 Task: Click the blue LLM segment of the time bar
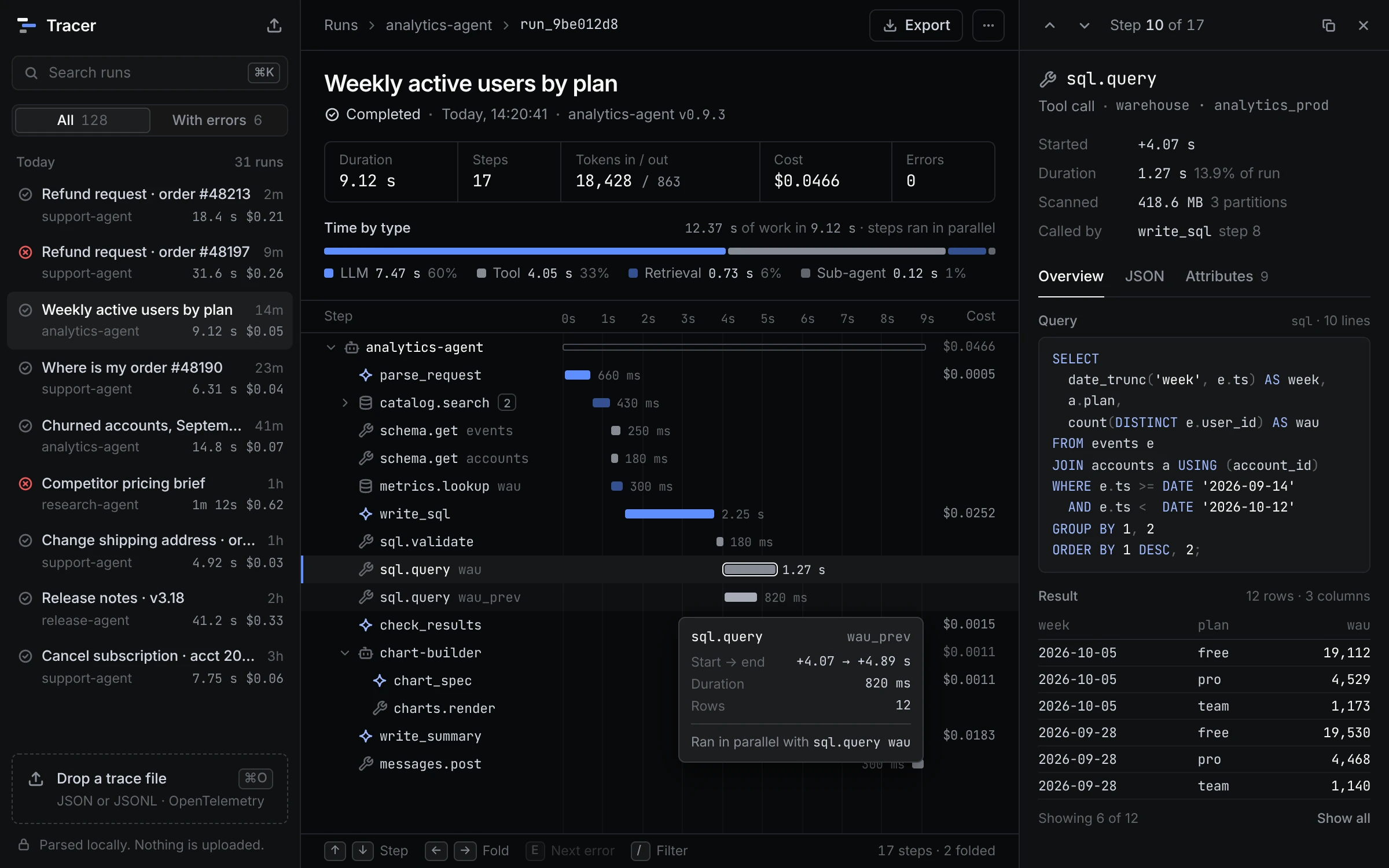pos(524,251)
